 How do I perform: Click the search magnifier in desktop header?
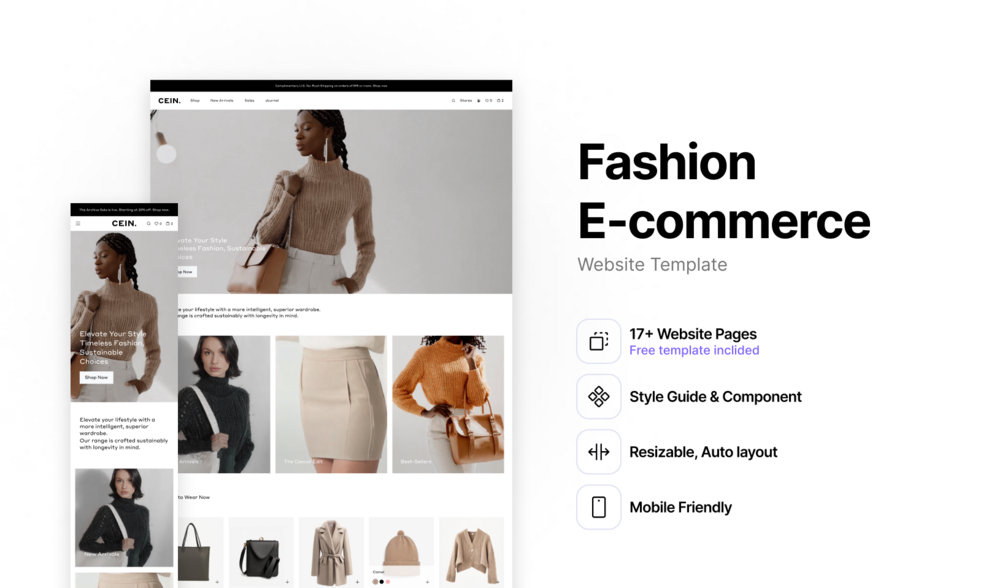[453, 101]
